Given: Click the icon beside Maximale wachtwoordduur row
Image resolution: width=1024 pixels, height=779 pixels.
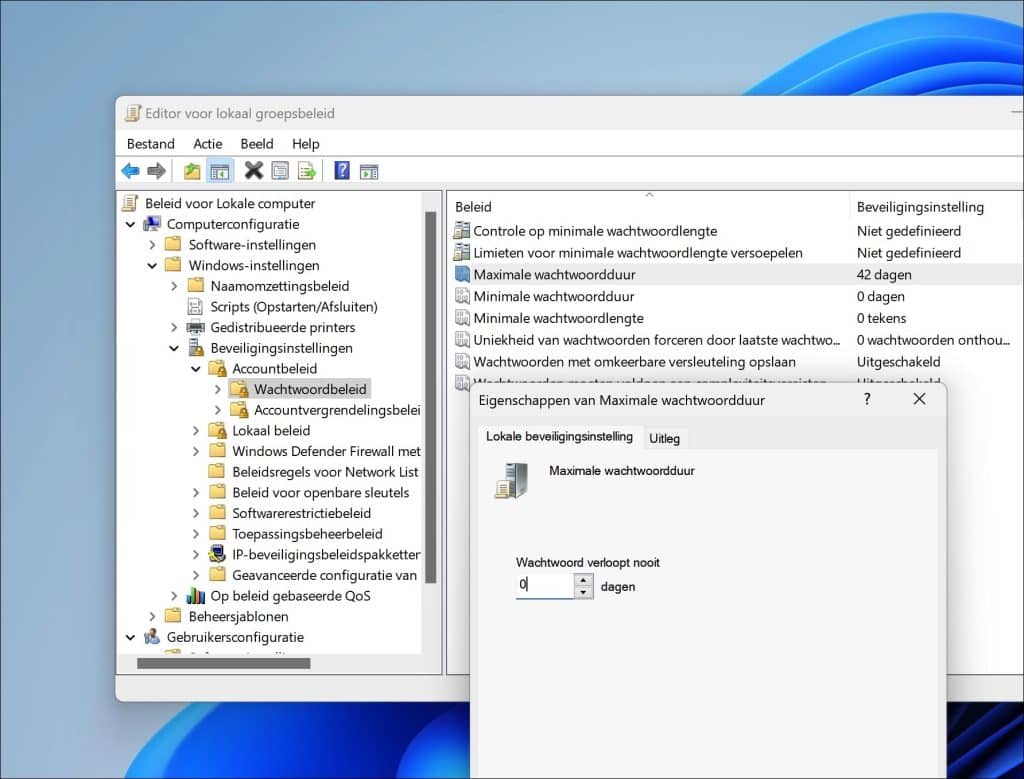Looking at the screenshot, I should (x=462, y=274).
